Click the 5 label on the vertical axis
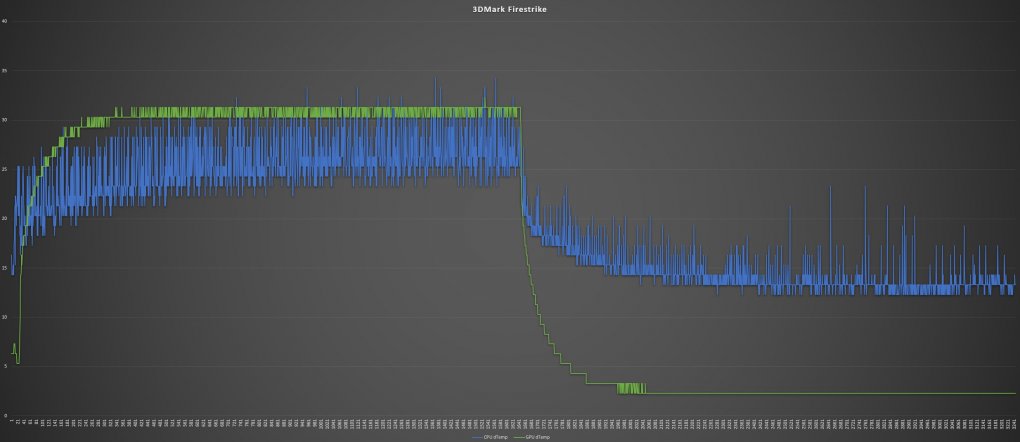The height and width of the screenshot is (442, 1020). (5, 366)
